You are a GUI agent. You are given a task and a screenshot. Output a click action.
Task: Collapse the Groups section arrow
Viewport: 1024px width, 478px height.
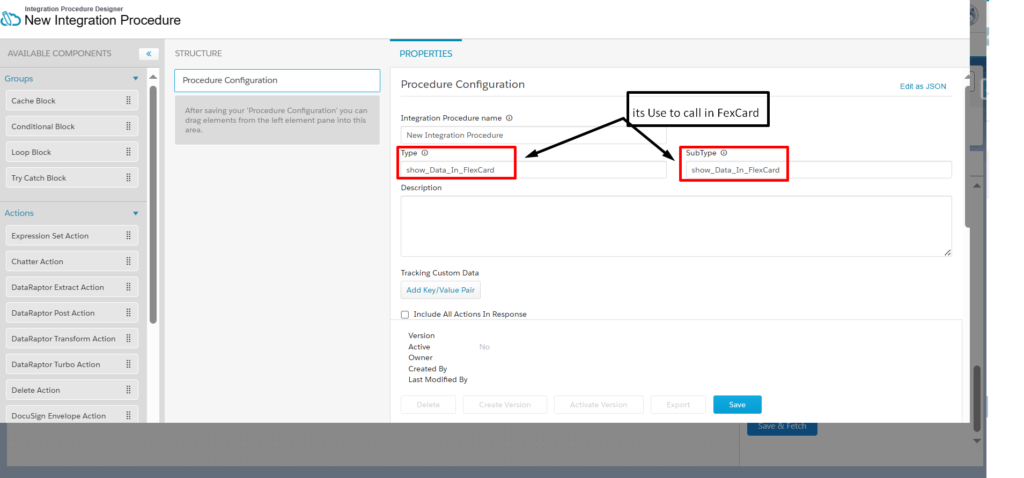tap(136, 78)
